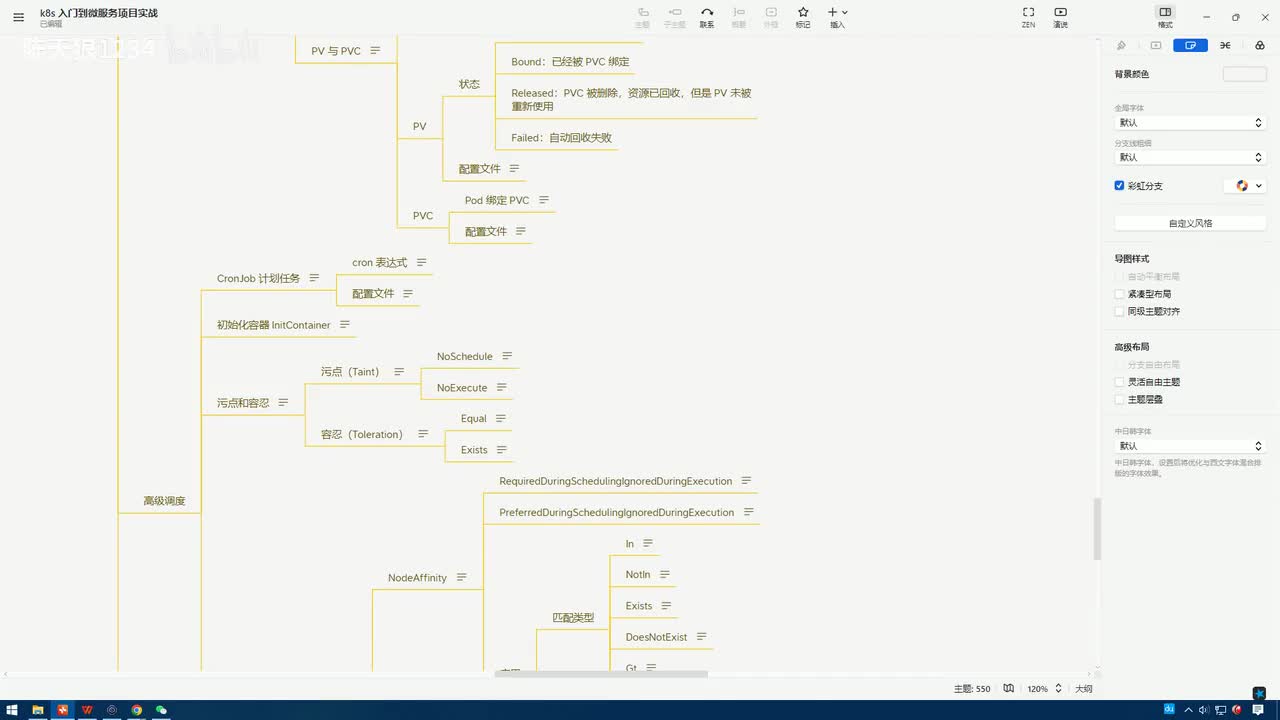Open the note icon beside CronJob 计划任务
This screenshot has width=1280, height=720.
[x=314, y=278]
